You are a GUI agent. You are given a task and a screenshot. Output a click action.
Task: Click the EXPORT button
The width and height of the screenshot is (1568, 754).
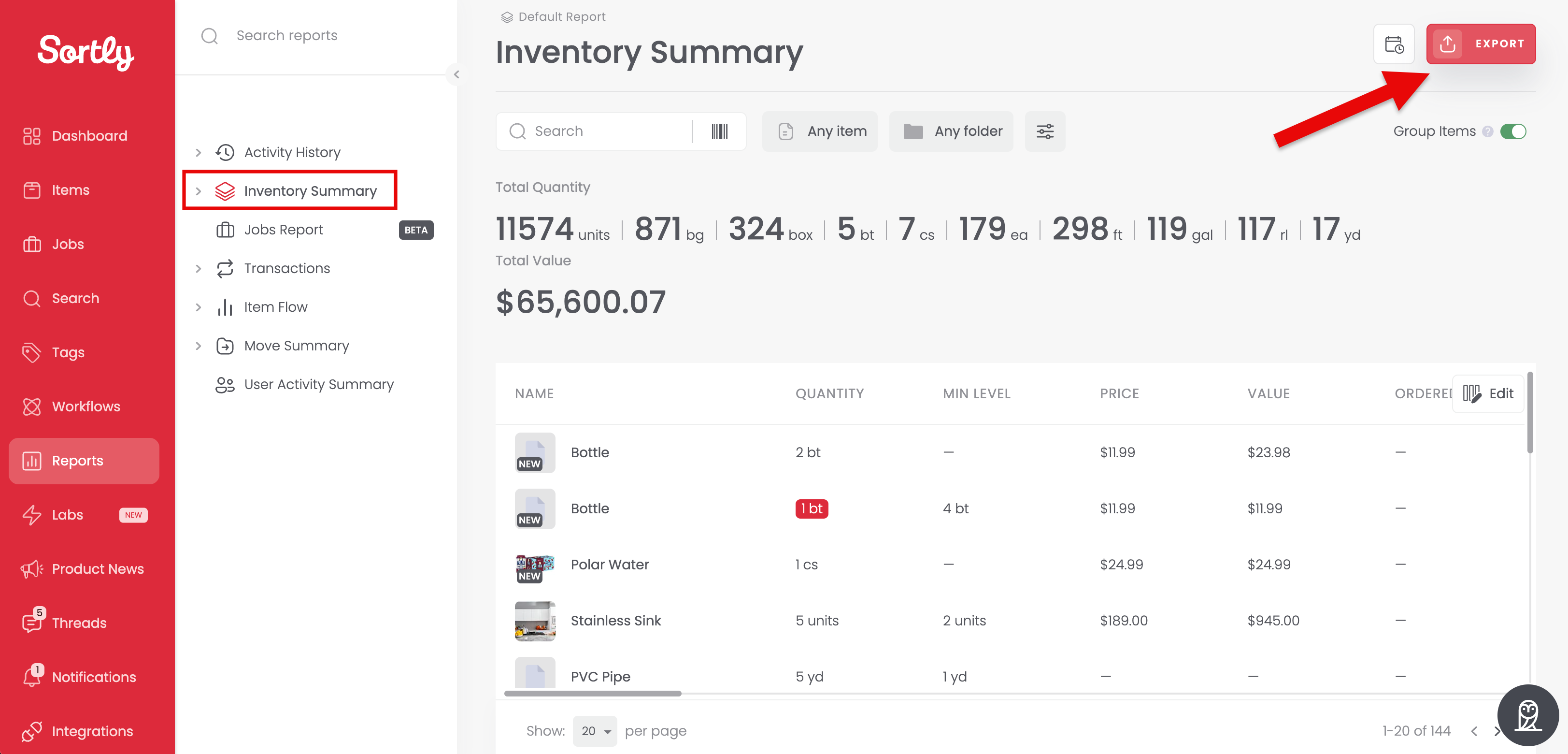tap(1481, 44)
